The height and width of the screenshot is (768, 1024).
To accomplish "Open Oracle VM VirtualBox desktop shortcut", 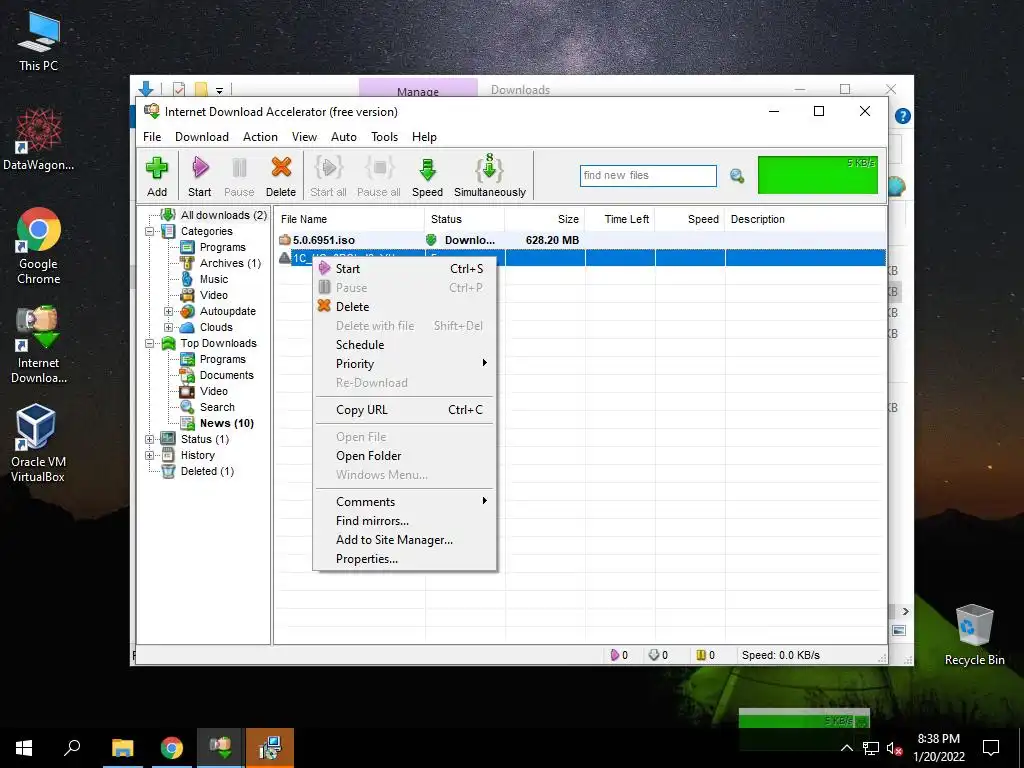I will (37, 443).
